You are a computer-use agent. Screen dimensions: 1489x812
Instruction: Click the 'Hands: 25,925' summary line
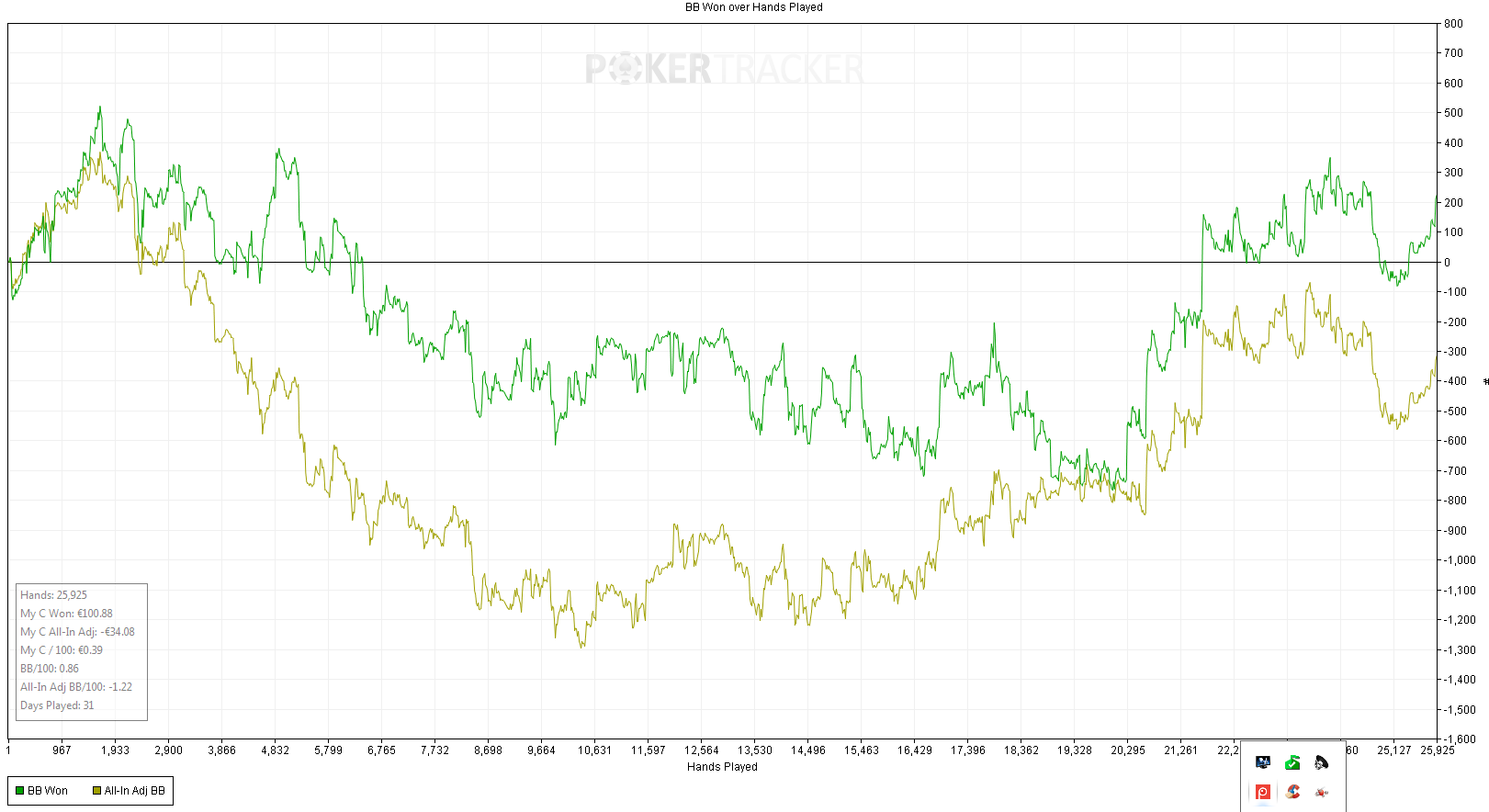(x=53, y=595)
